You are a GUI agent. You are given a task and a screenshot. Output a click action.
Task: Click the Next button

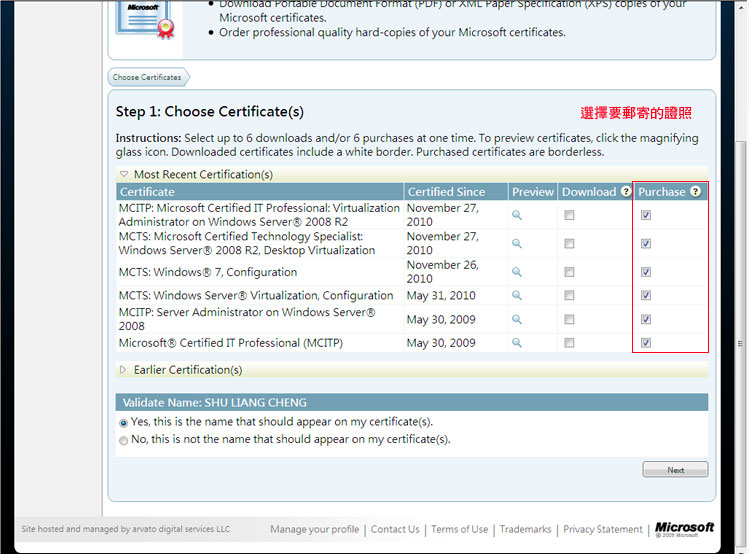coord(675,469)
